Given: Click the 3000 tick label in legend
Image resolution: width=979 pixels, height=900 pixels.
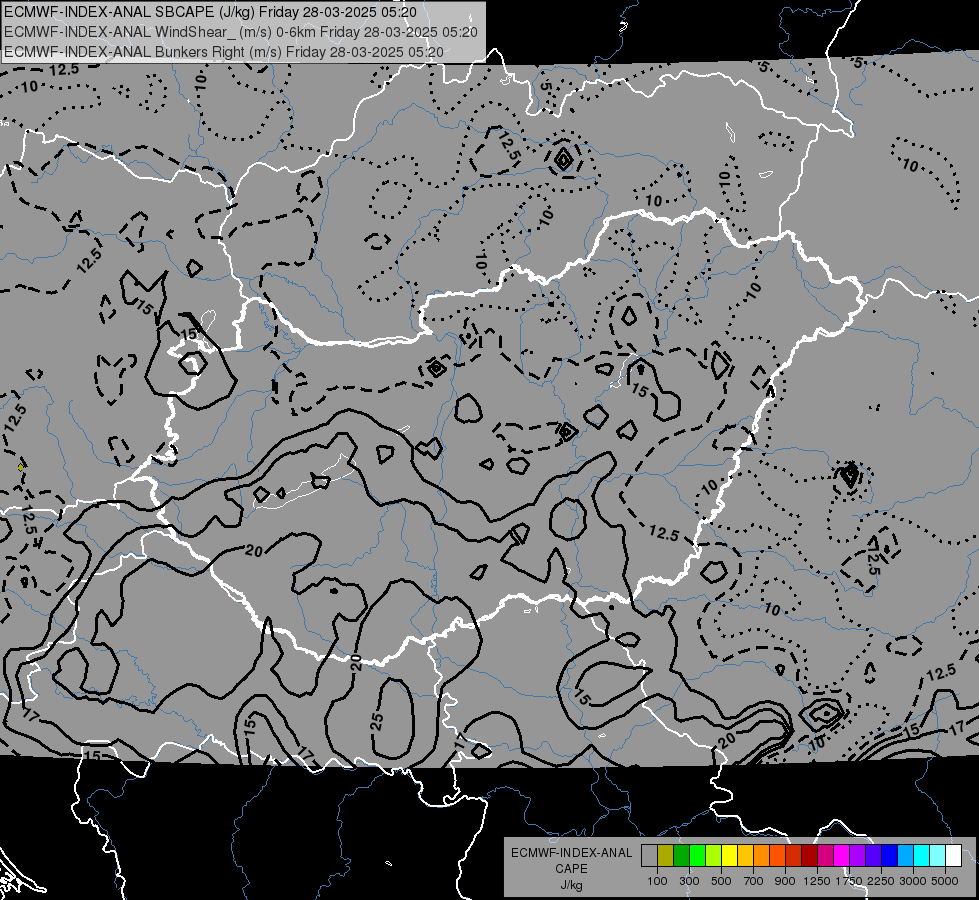Looking at the screenshot, I should (x=913, y=881).
